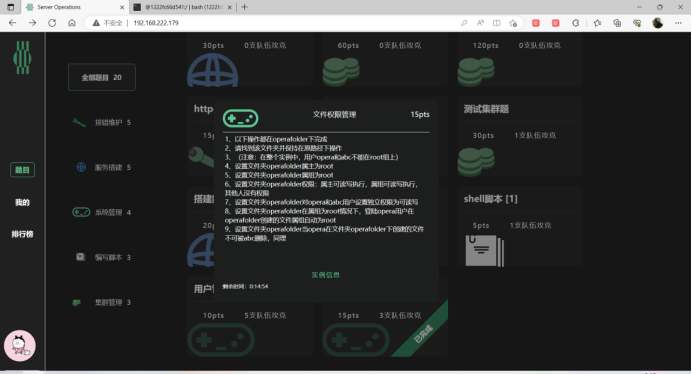This screenshot has height=374, width=692.
Task: Go to the 题目 sidebar tab
Action: coord(22,170)
